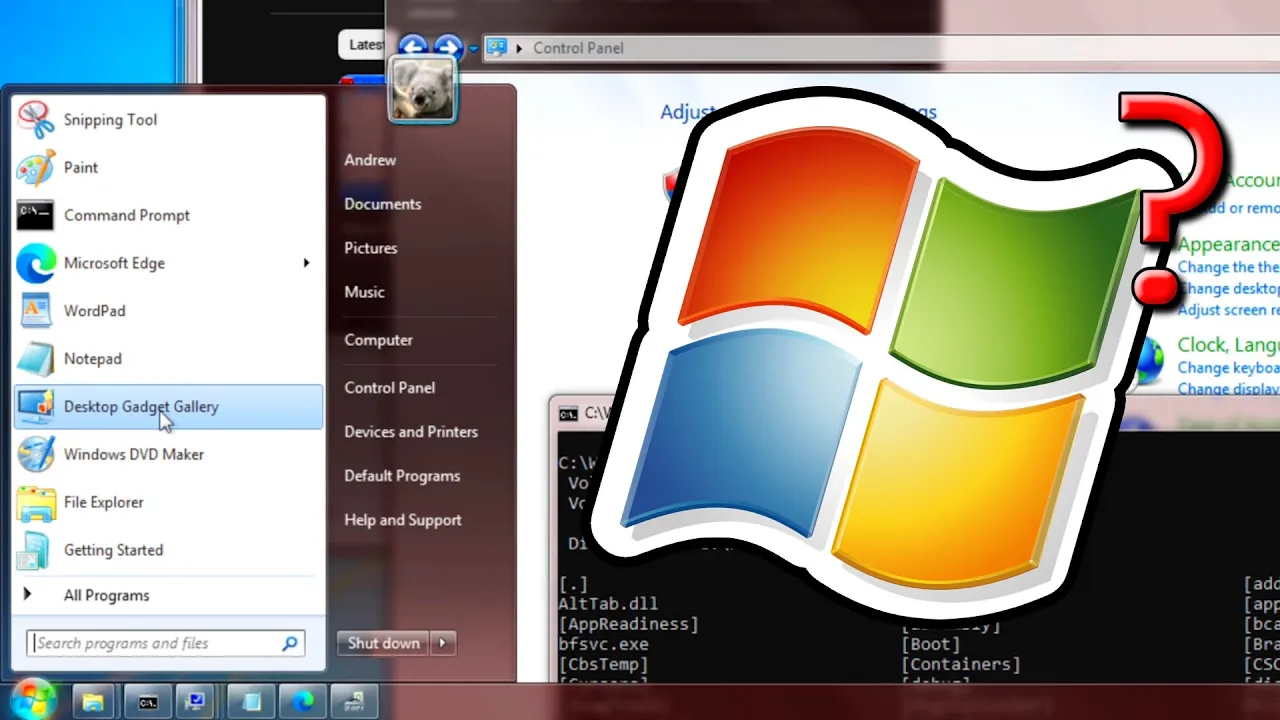Open Command Prompt black console icon
The height and width of the screenshot is (720, 1280).
tap(36, 215)
